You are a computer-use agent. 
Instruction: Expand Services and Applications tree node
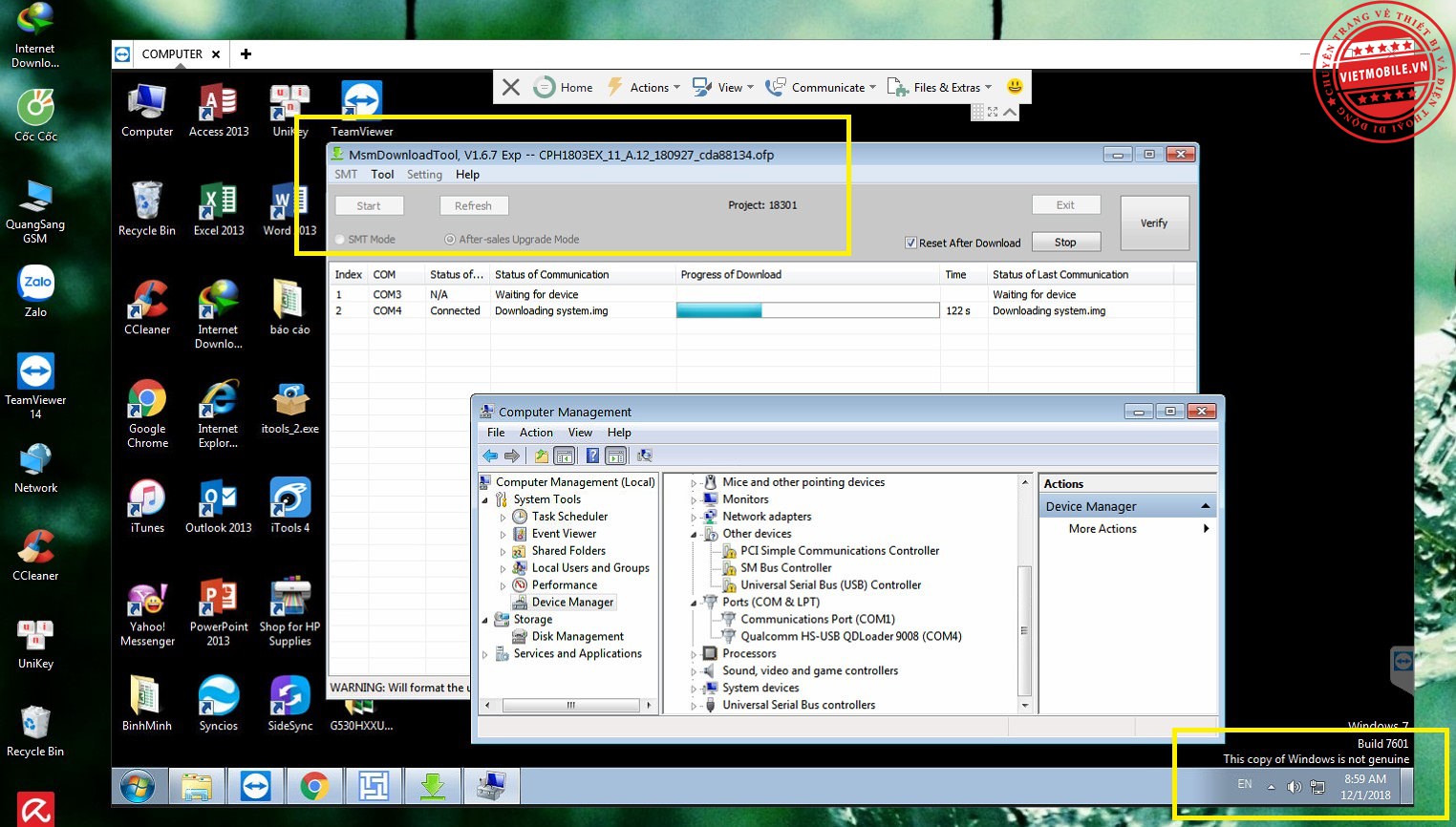coord(485,654)
